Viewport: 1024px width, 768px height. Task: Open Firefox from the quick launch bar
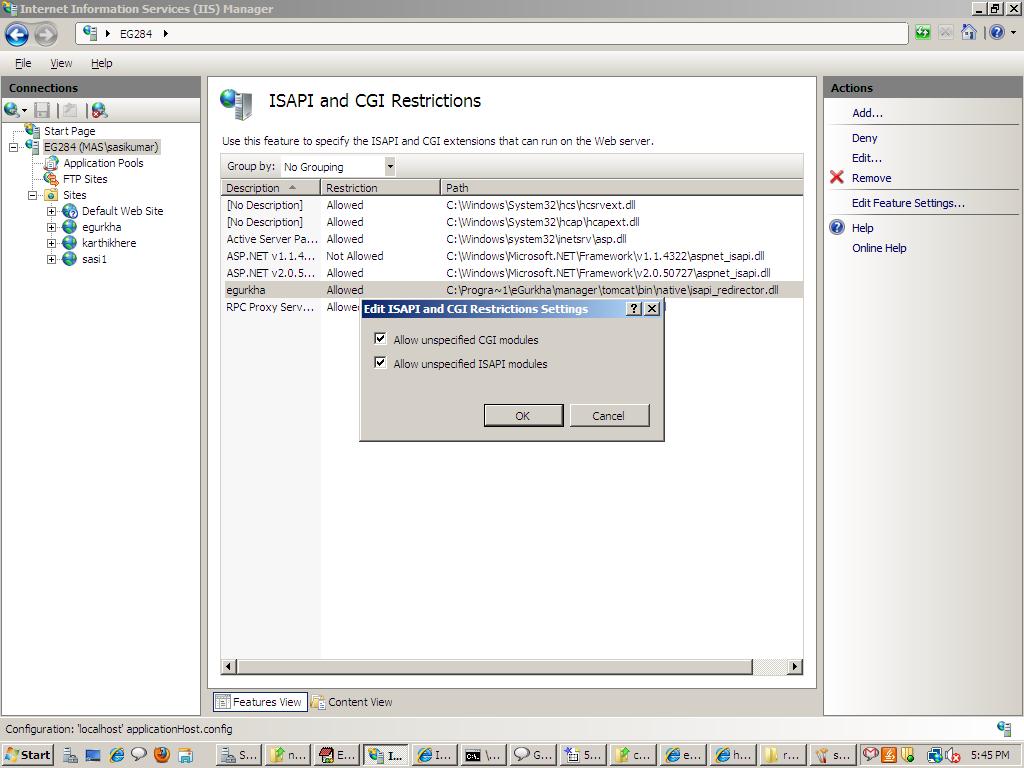click(161, 755)
